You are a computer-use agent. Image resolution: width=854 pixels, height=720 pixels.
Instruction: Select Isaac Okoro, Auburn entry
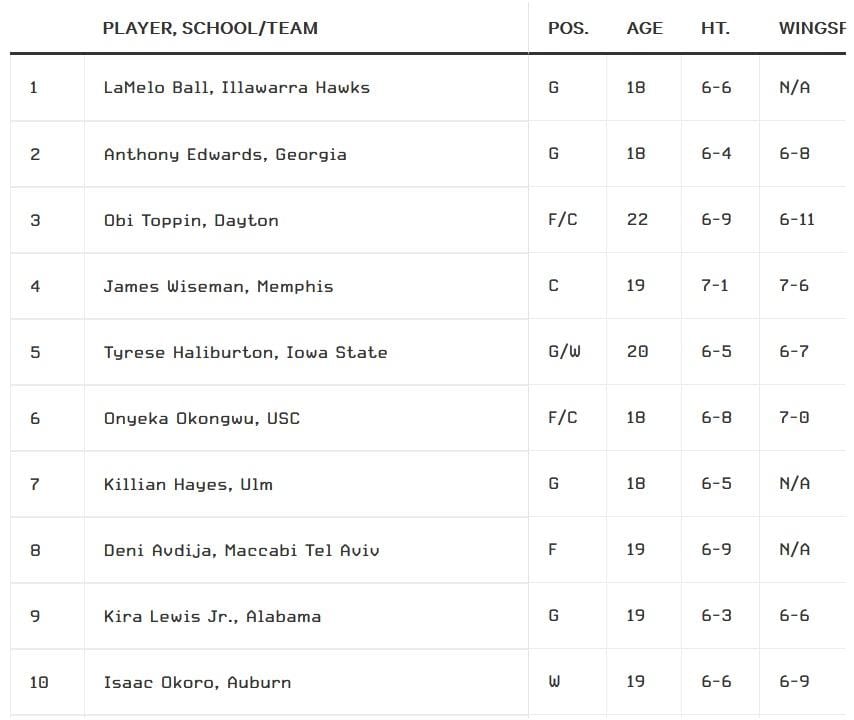coord(197,682)
